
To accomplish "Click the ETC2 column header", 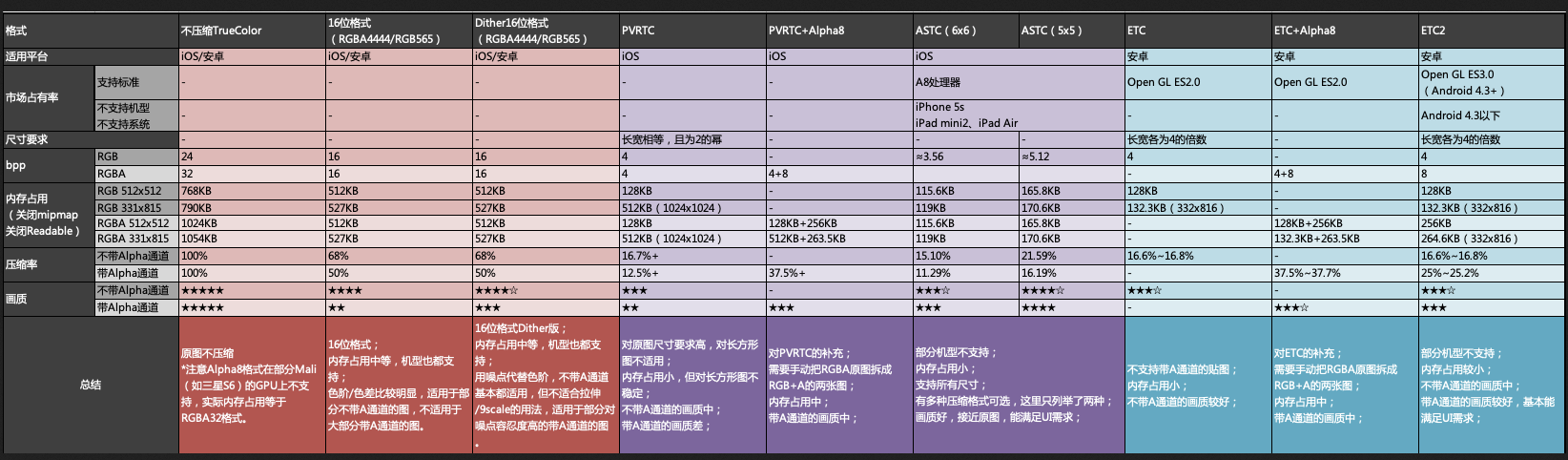I will click(1492, 31).
